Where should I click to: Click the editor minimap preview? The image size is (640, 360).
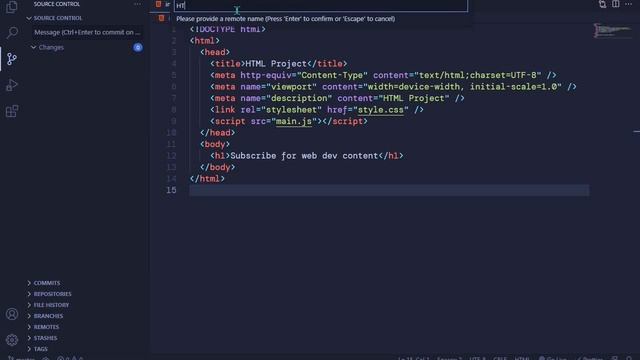click(612, 31)
